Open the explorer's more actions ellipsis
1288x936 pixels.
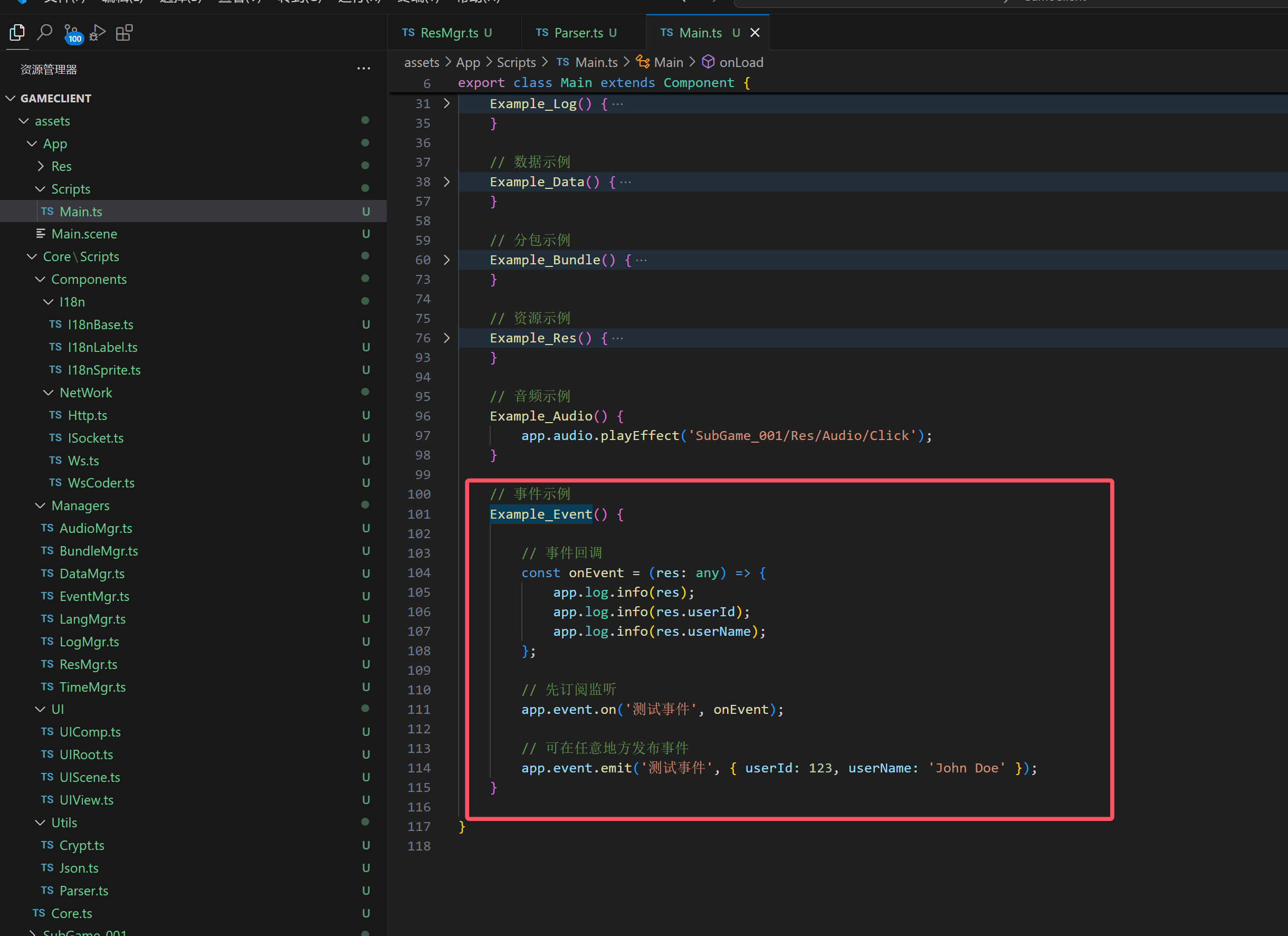[364, 69]
